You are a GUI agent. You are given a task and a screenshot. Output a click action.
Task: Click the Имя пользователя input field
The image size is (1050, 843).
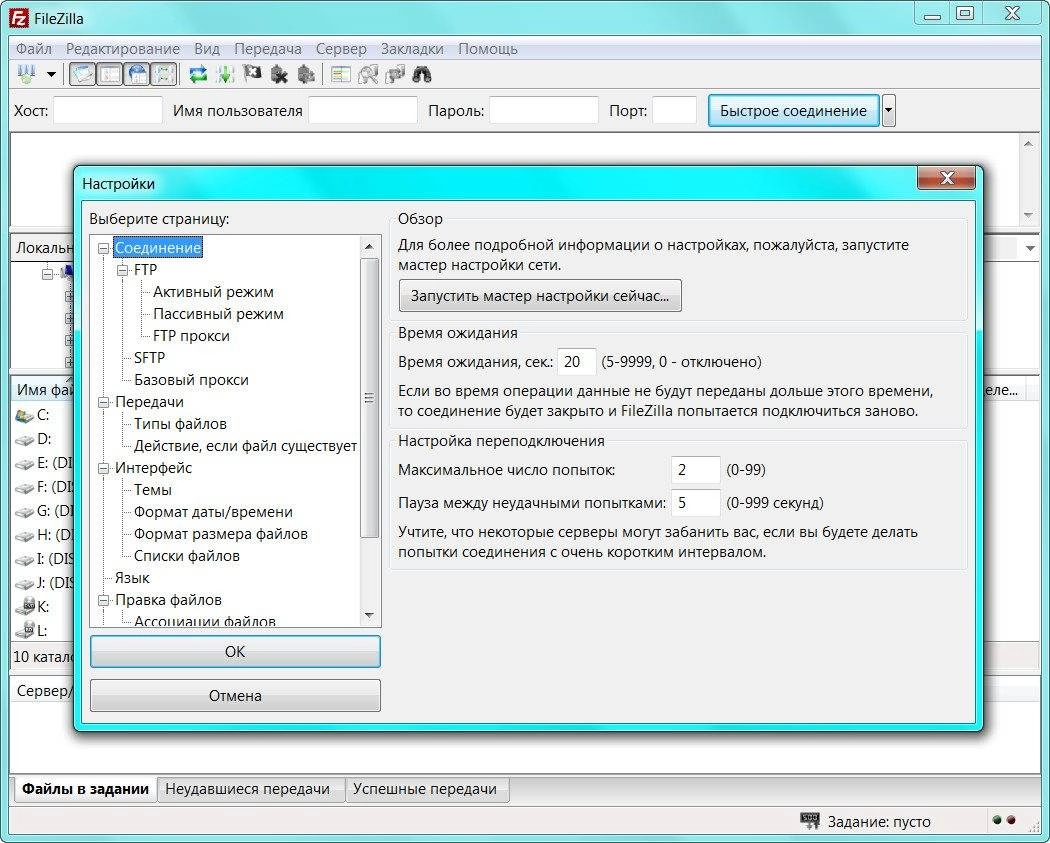pos(363,110)
